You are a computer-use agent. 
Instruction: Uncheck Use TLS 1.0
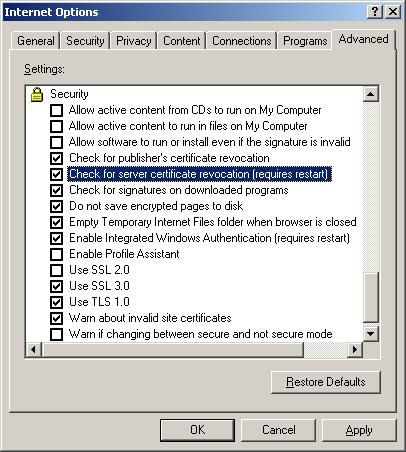[56, 302]
